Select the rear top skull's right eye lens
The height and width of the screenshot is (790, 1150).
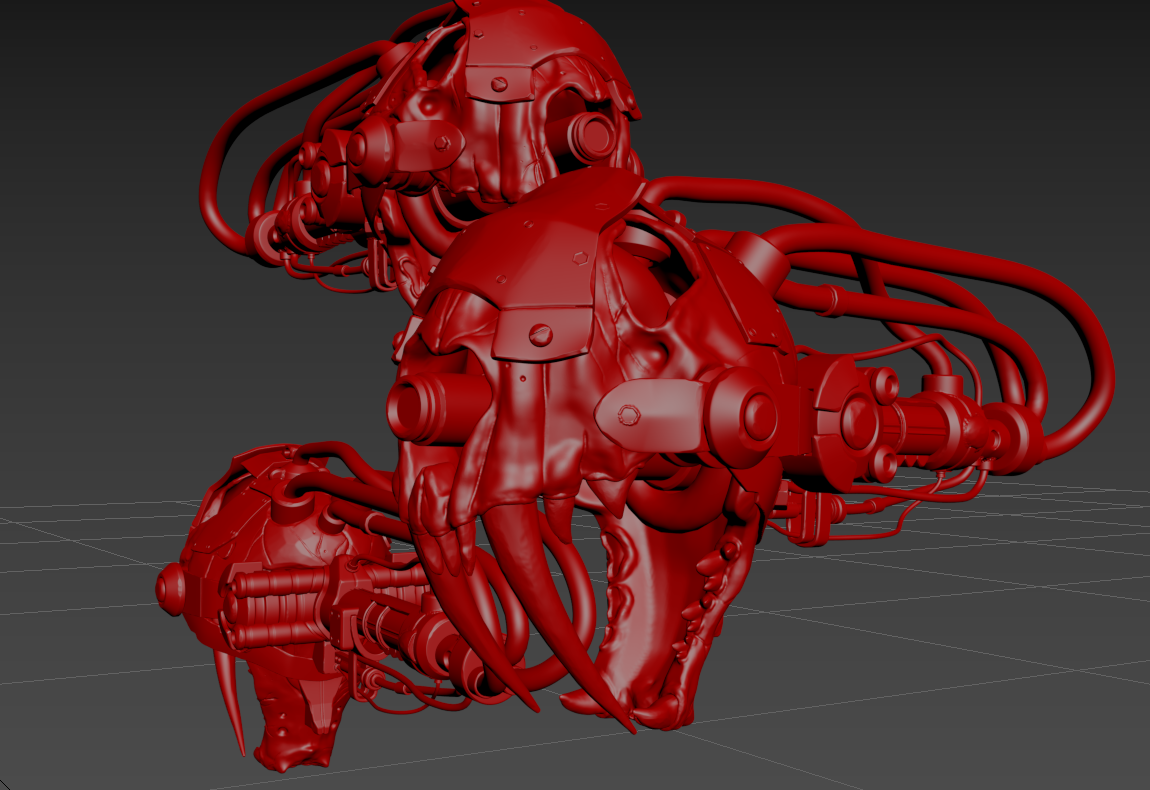pyautogui.click(x=592, y=135)
